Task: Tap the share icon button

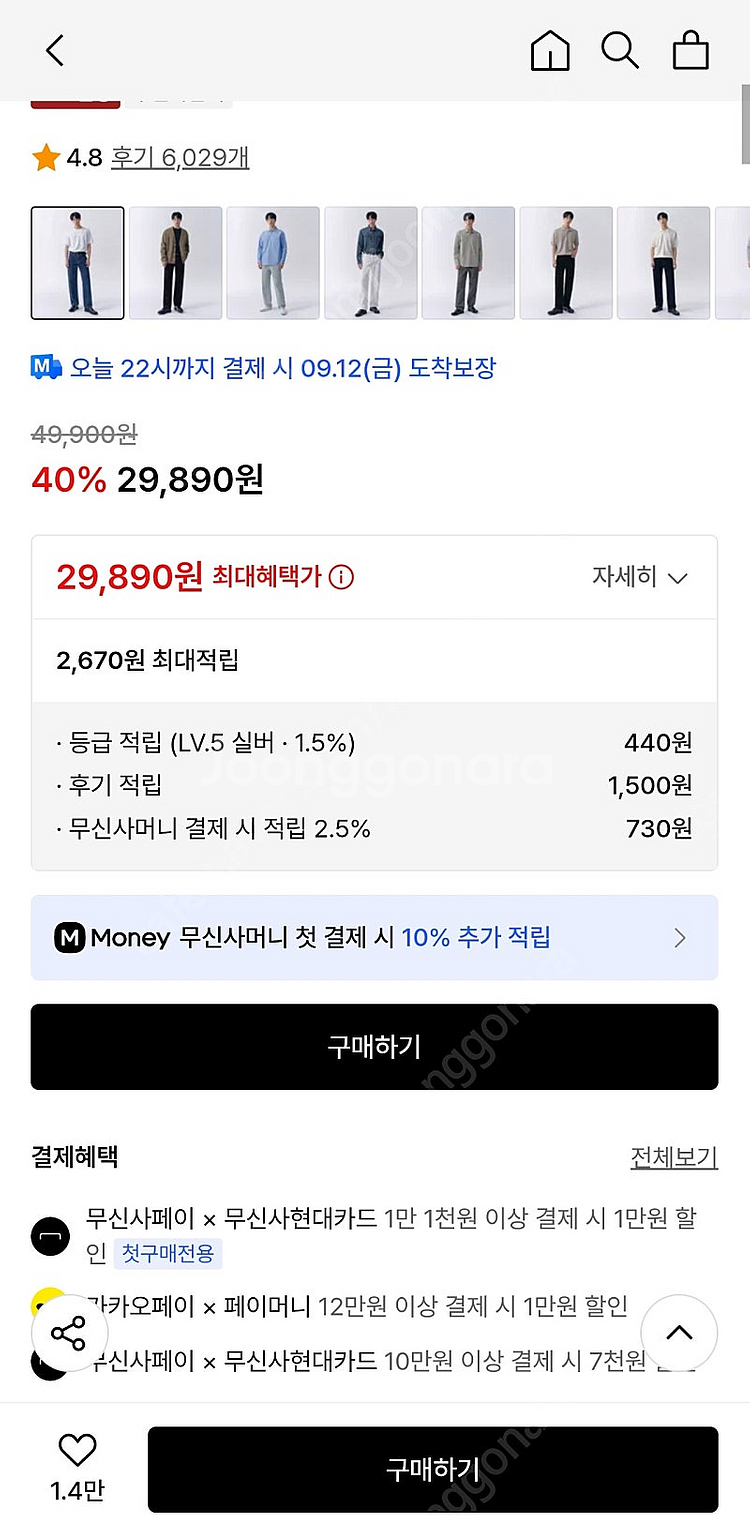Action: [68, 1333]
